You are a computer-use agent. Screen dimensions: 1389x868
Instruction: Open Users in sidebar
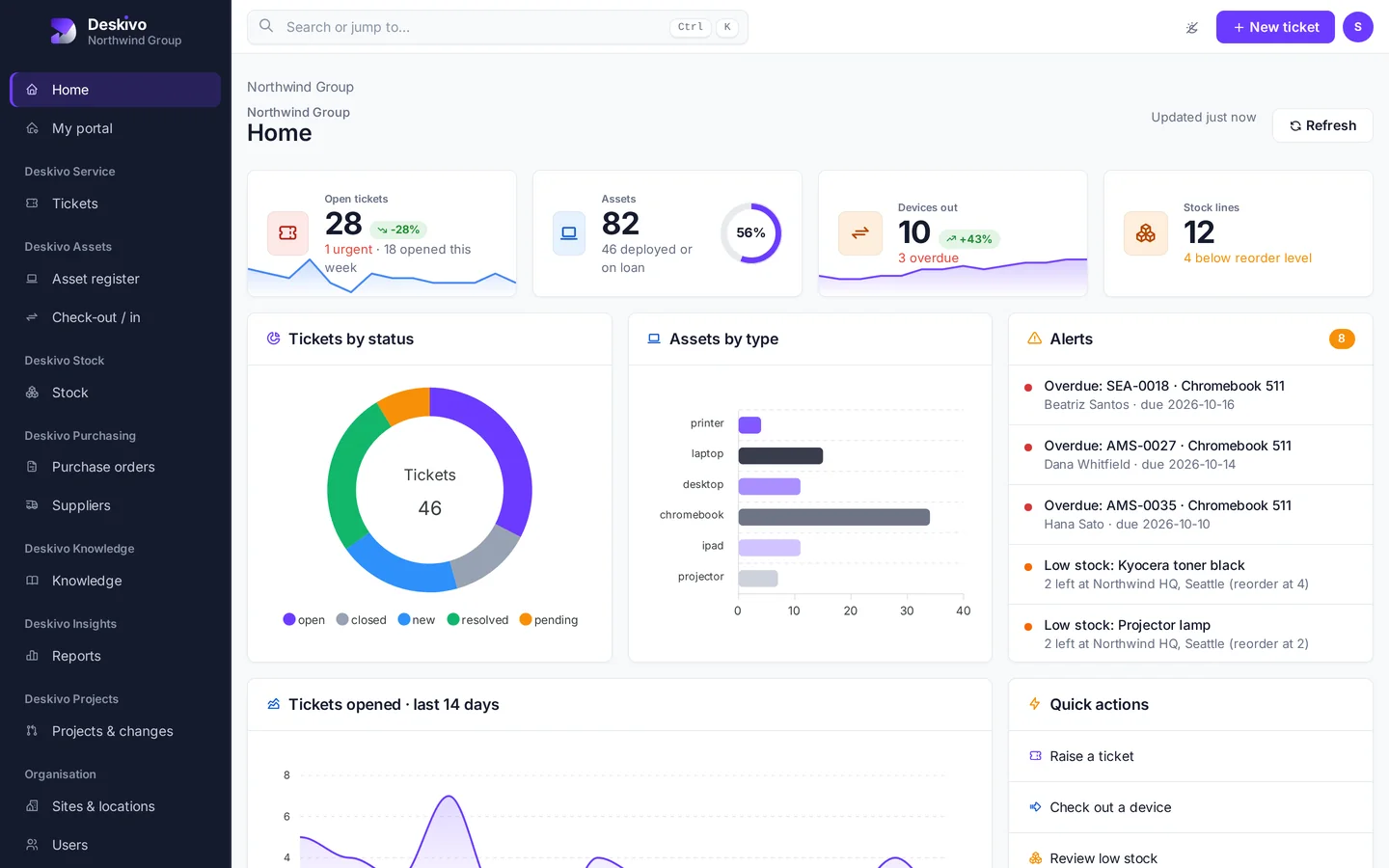(116, 845)
